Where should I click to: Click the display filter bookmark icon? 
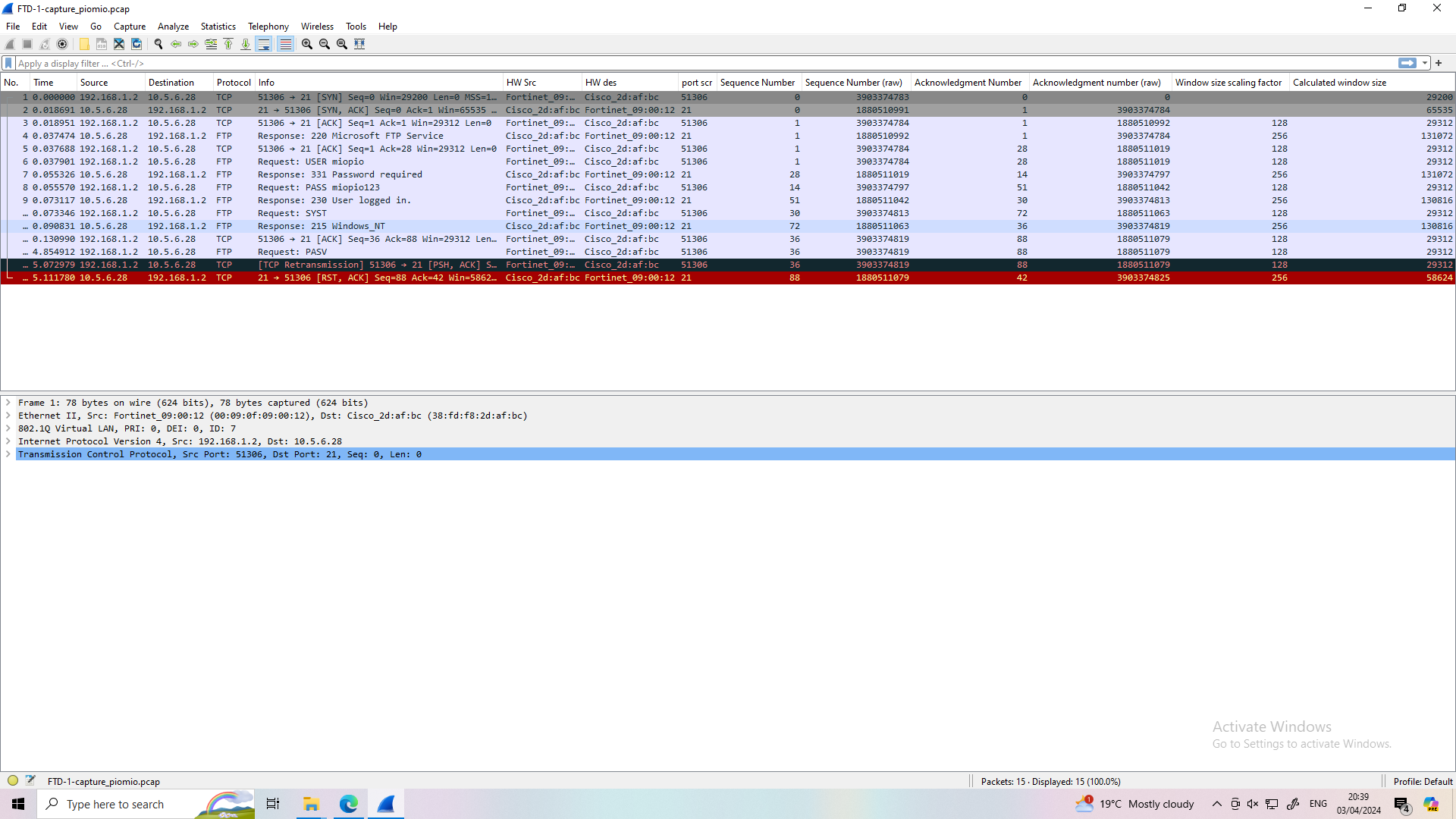coord(8,63)
